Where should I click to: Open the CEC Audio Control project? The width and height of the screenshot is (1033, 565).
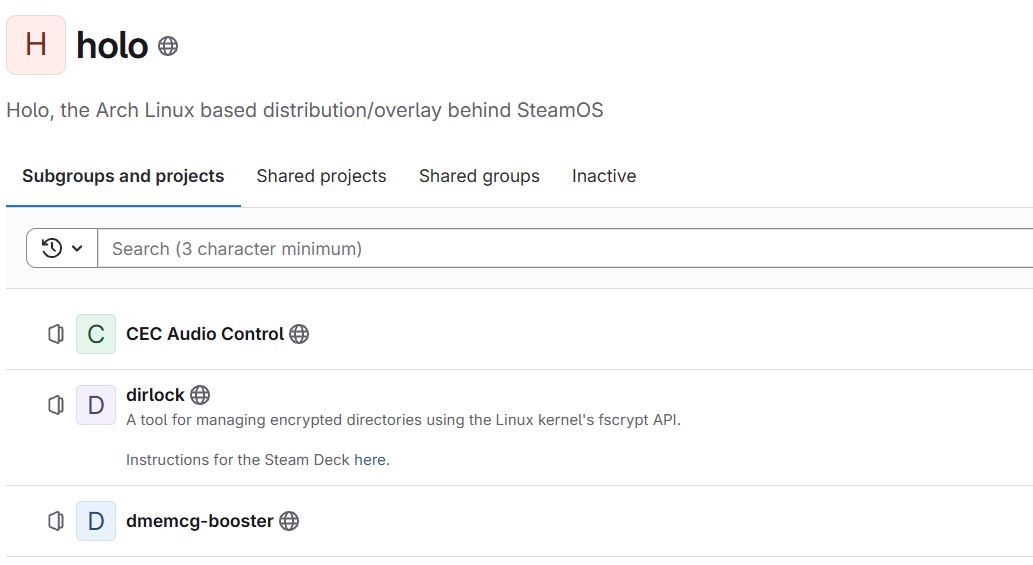click(x=205, y=334)
